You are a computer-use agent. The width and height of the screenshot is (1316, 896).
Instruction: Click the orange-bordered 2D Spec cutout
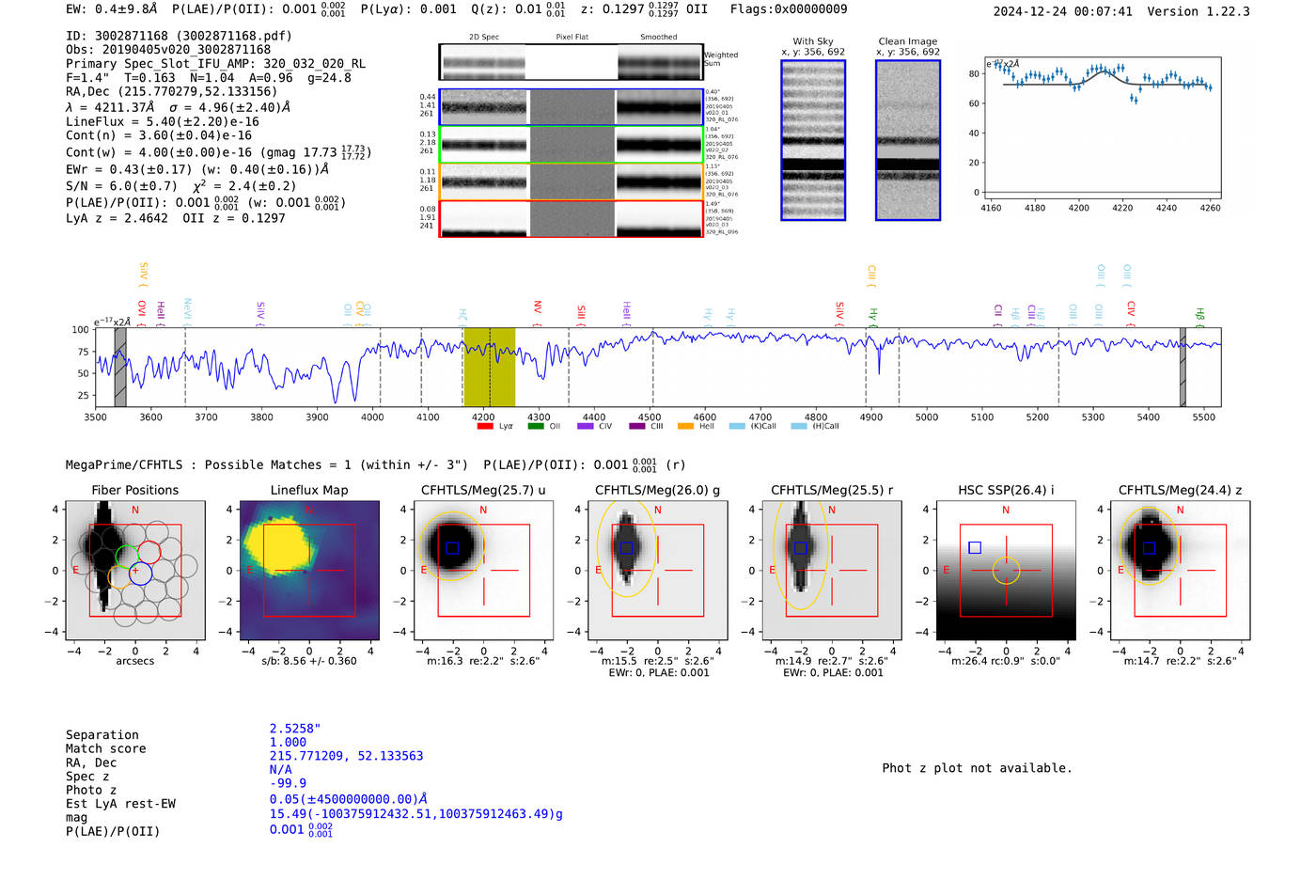coord(484,181)
